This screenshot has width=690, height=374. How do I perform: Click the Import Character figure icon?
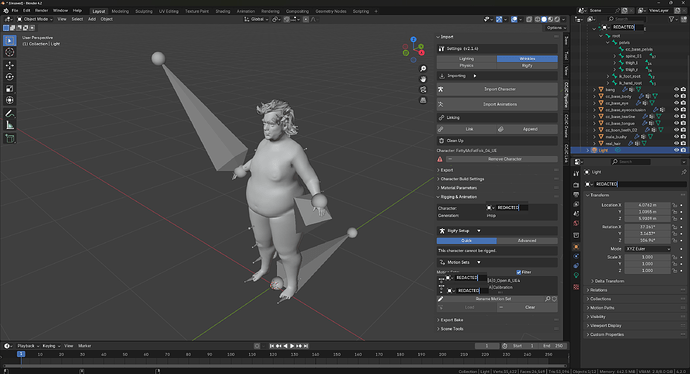pos(440,89)
